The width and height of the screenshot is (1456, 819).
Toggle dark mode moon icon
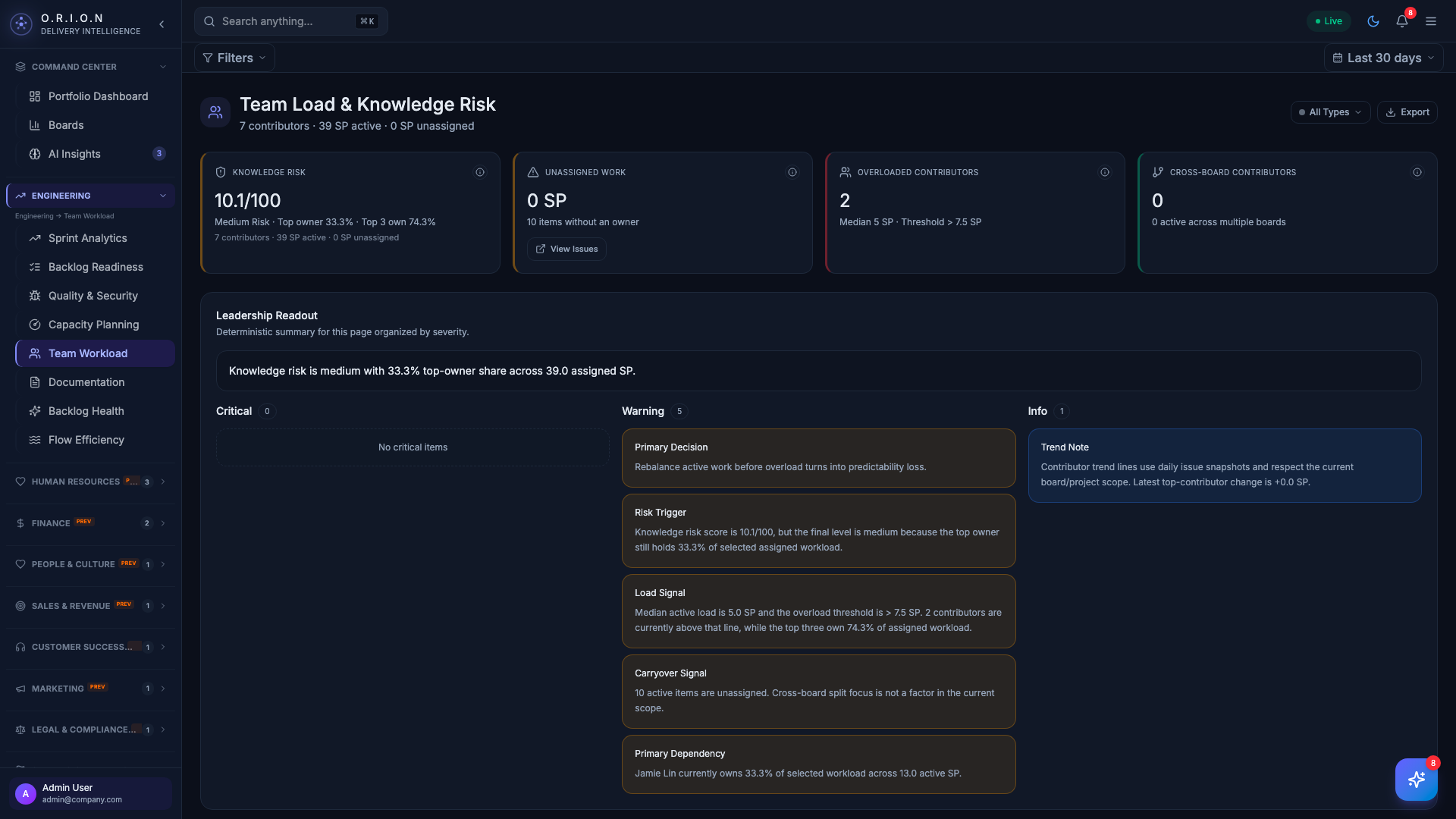click(x=1373, y=21)
